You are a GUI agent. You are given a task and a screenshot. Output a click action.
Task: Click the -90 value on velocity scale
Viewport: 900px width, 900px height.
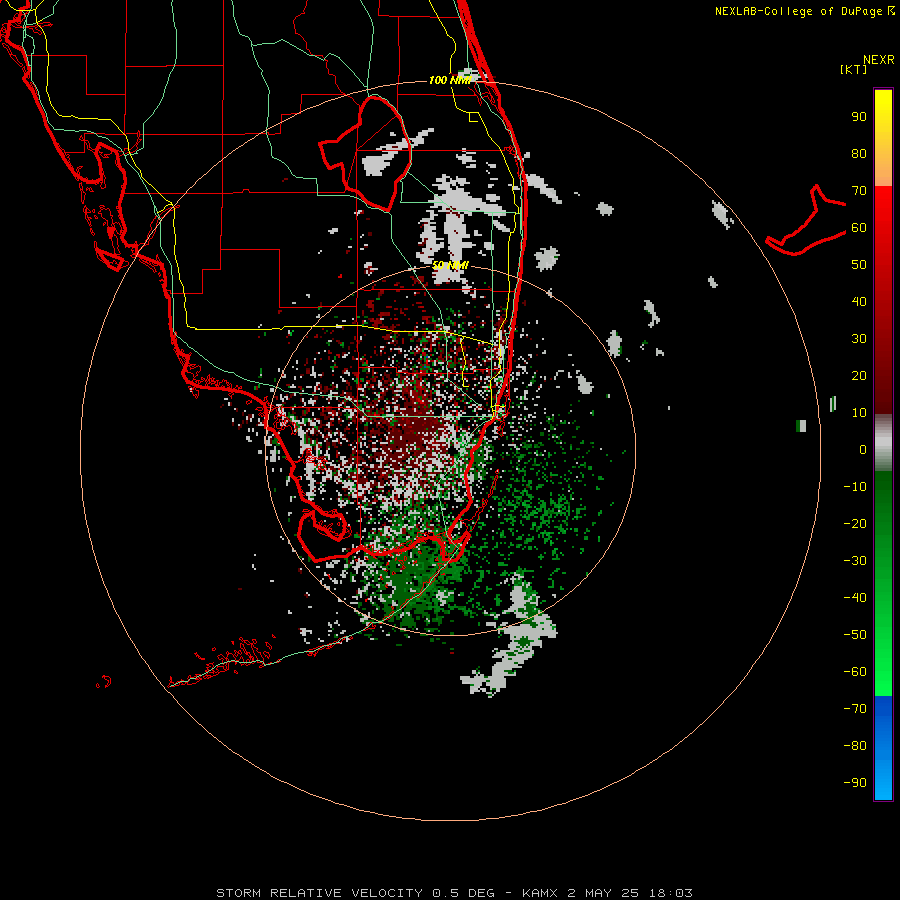(x=855, y=783)
